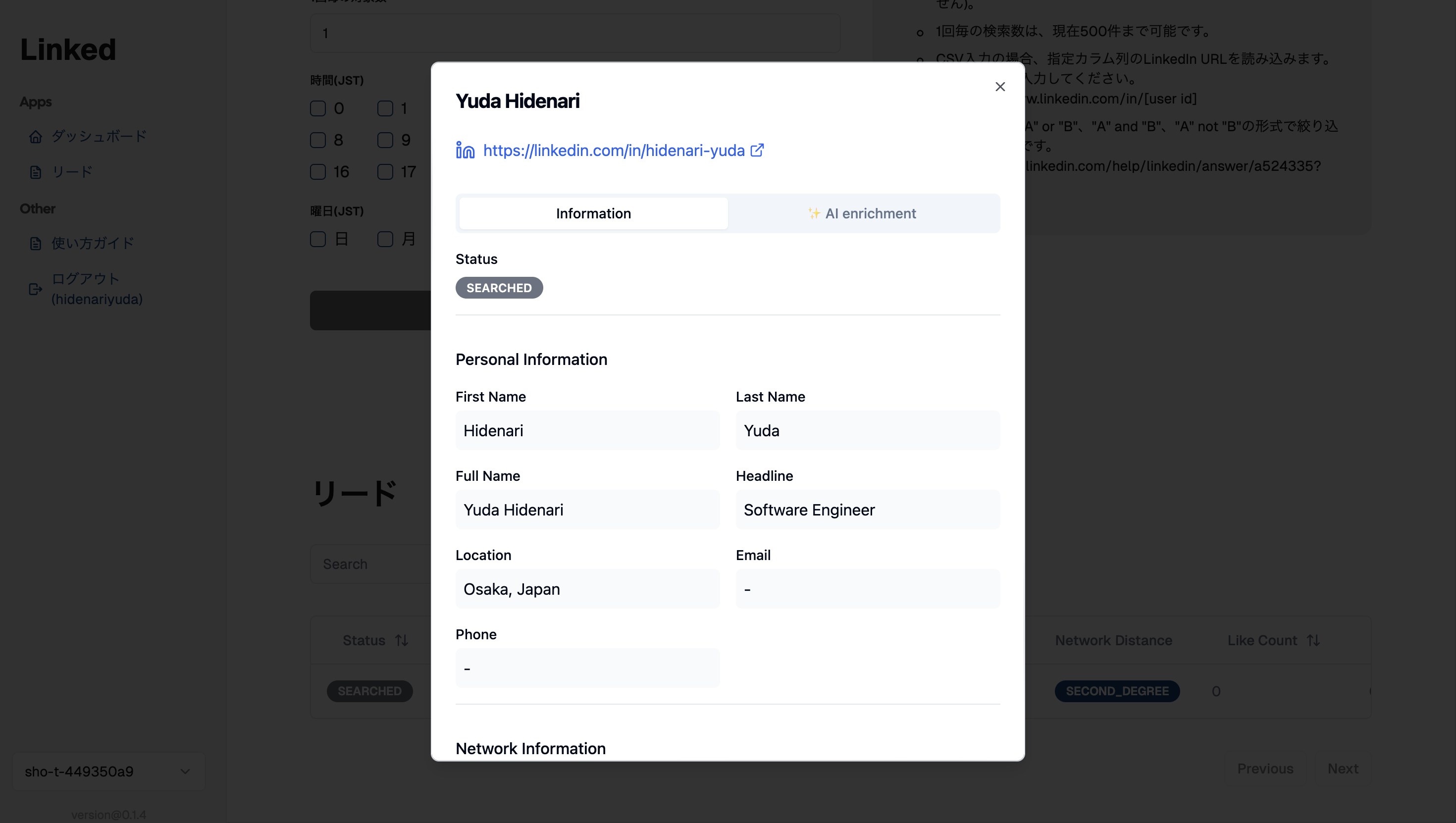Screen dimensions: 1456x823
Task: Switch to the AI enrichment tab
Action: click(862, 213)
